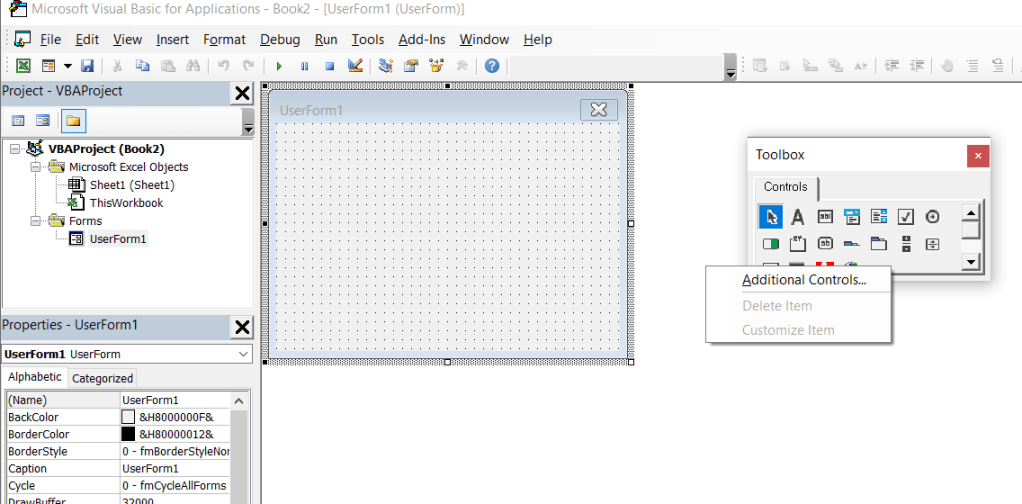This screenshot has height=504, width=1022.
Task: Choose the ComboBox control in Toolbox
Action: [852, 216]
